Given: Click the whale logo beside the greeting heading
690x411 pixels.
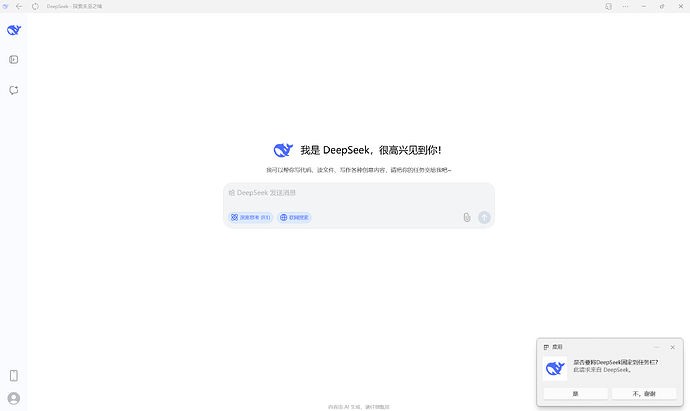Looking at the screenshot, I should (x=283, y=150).
